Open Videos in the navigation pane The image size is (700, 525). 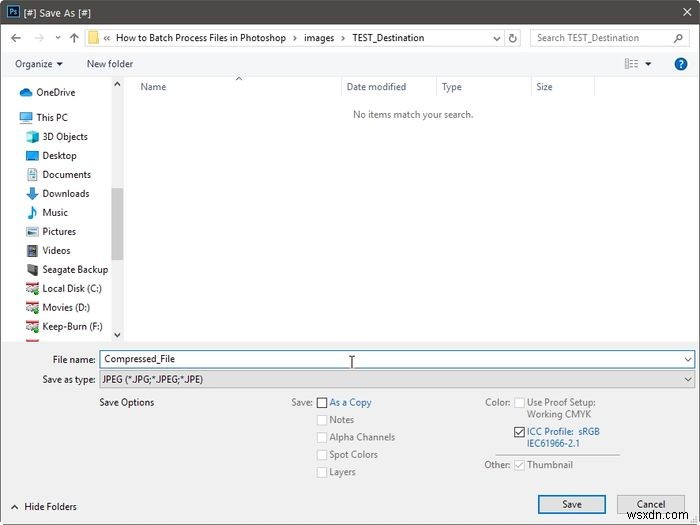coord(49,250)
